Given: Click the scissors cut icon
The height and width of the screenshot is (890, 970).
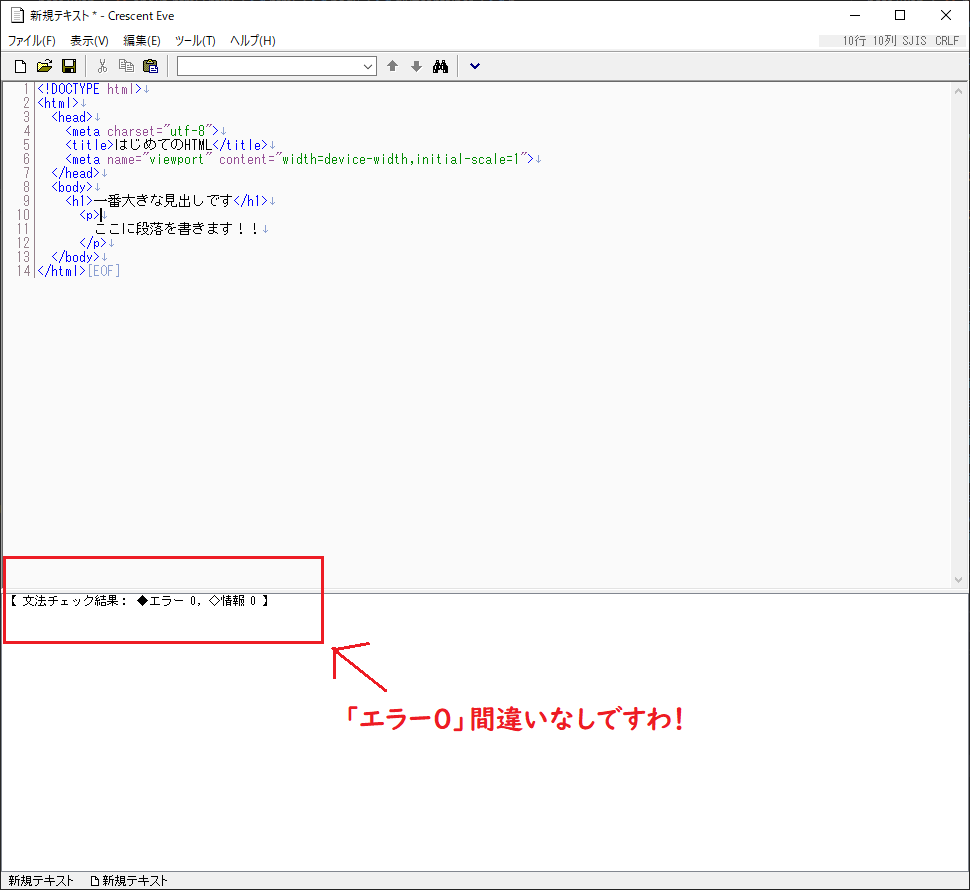Looking at the screenshot, I should (102, 66).
